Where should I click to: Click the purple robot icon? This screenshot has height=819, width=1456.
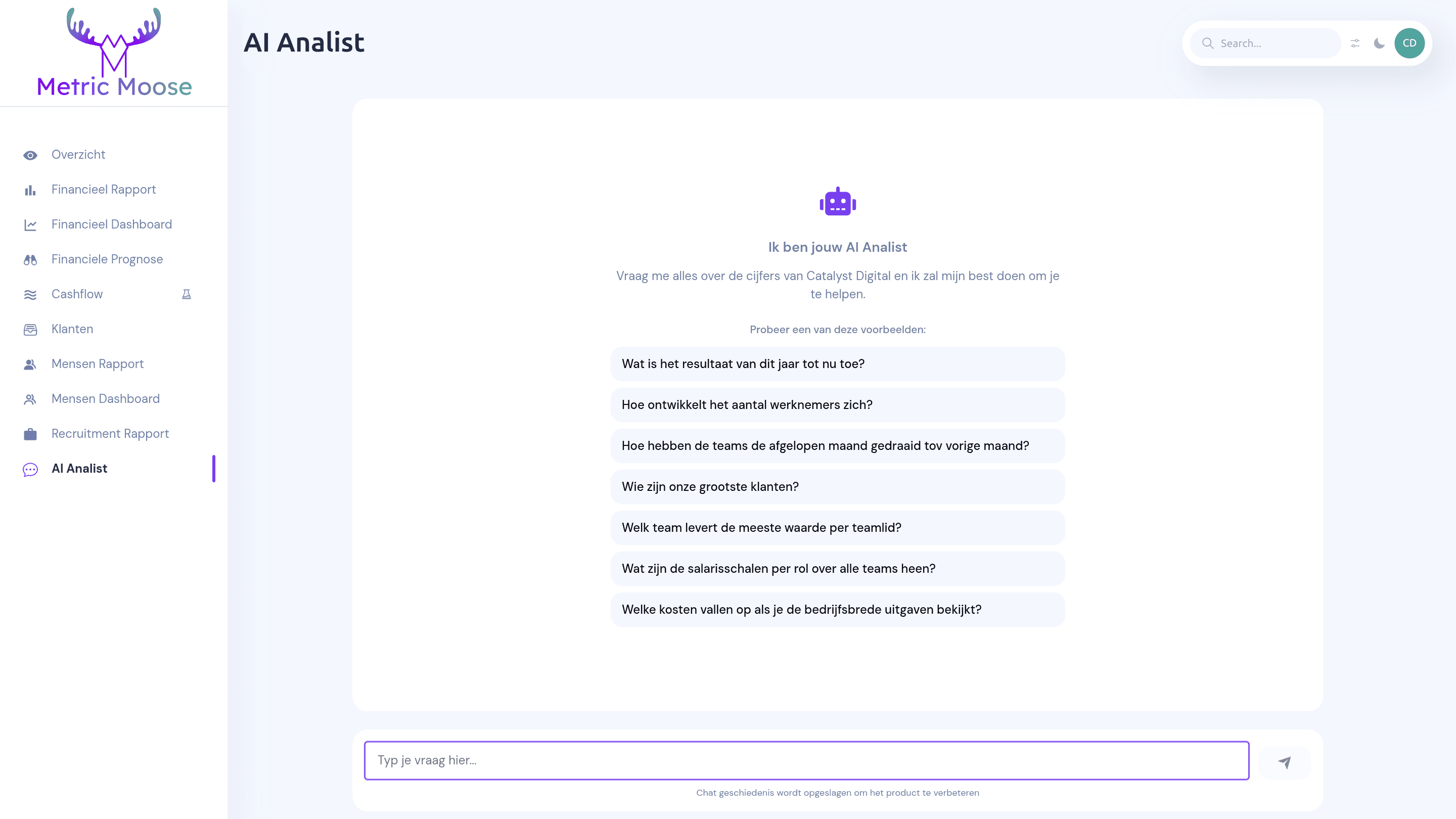click(838, 202)
